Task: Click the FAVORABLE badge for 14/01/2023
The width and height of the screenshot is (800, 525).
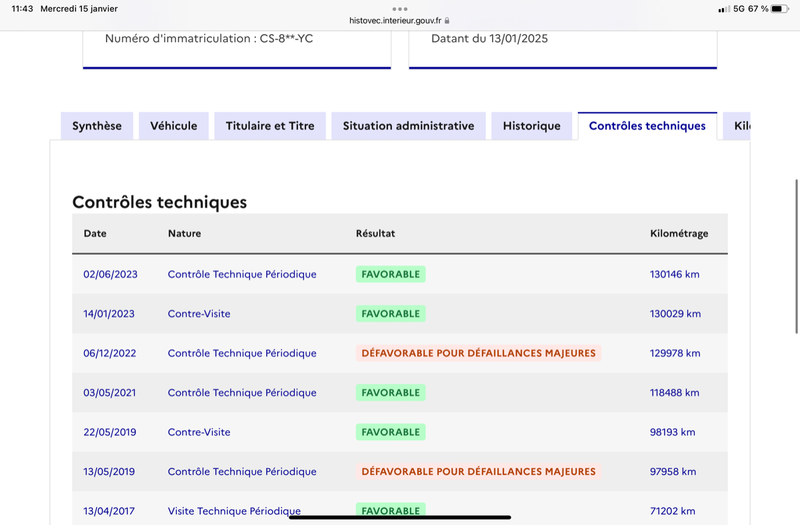Action: click(390, 314)
